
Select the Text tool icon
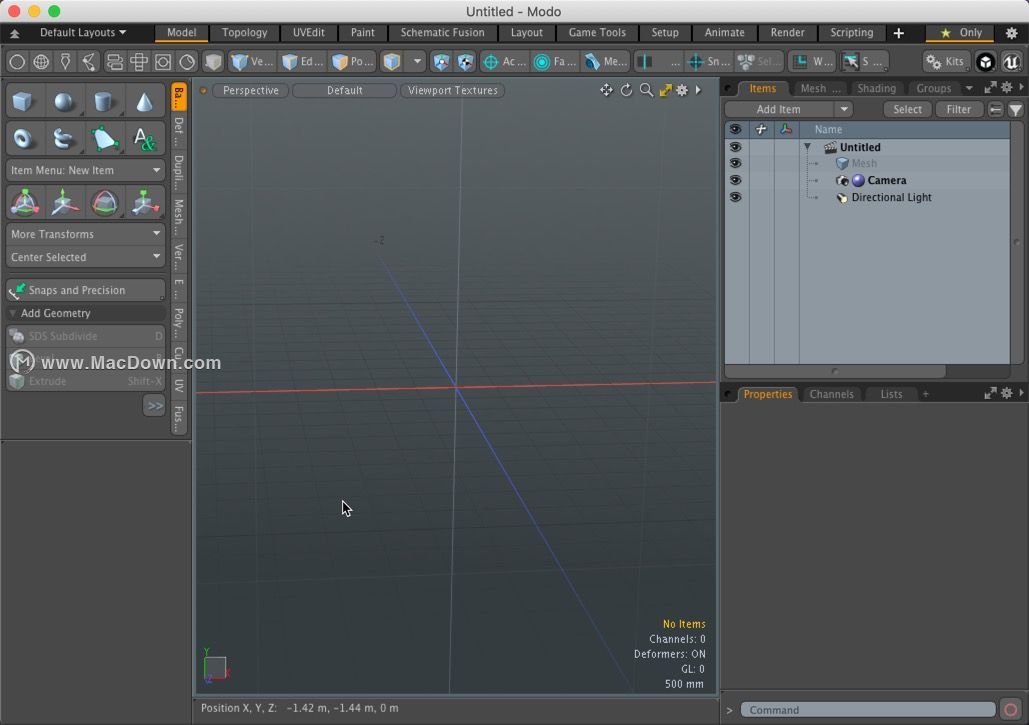coord(144,138)
